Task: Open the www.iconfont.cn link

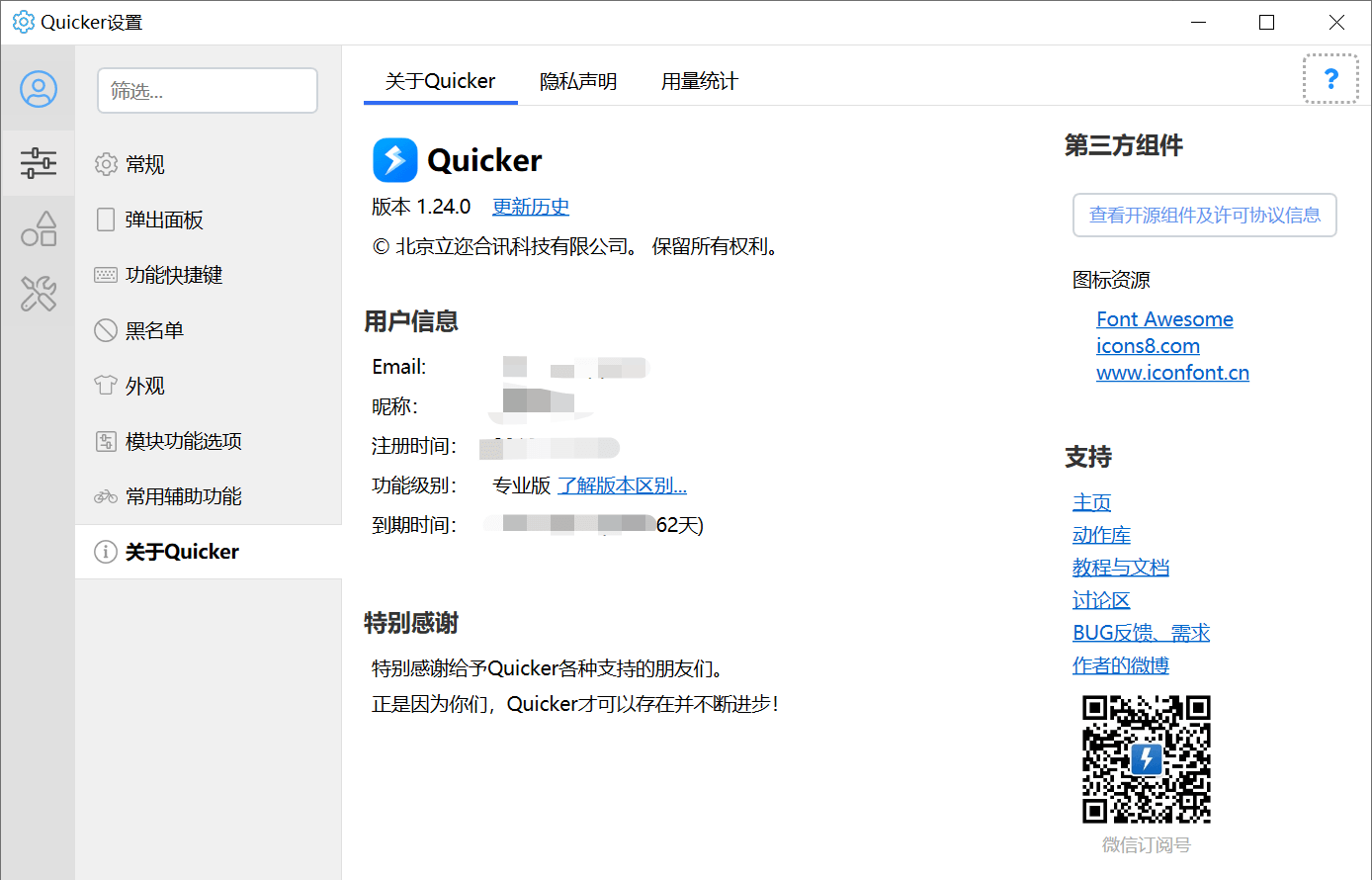Action: coord(1172,373)
